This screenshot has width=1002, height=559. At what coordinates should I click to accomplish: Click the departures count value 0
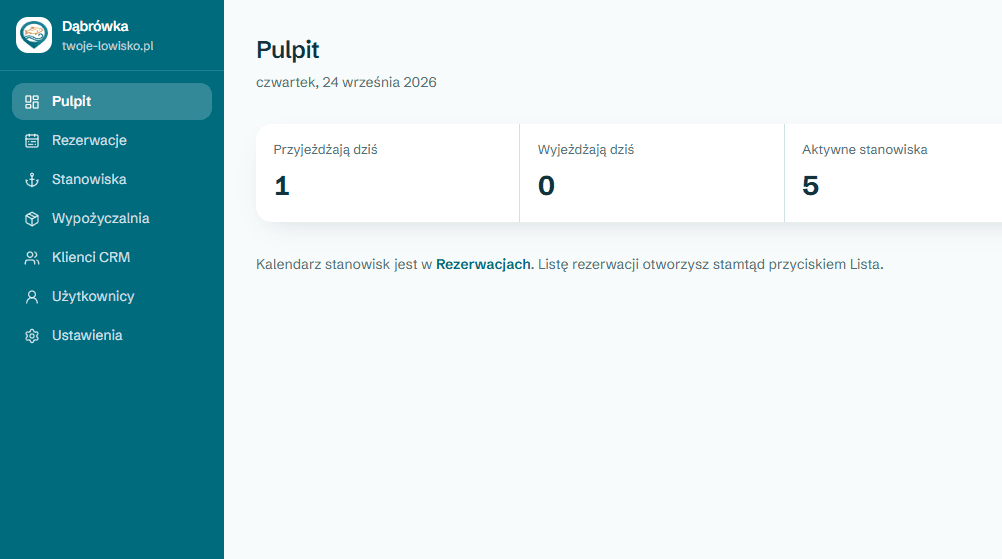(546, 186)
